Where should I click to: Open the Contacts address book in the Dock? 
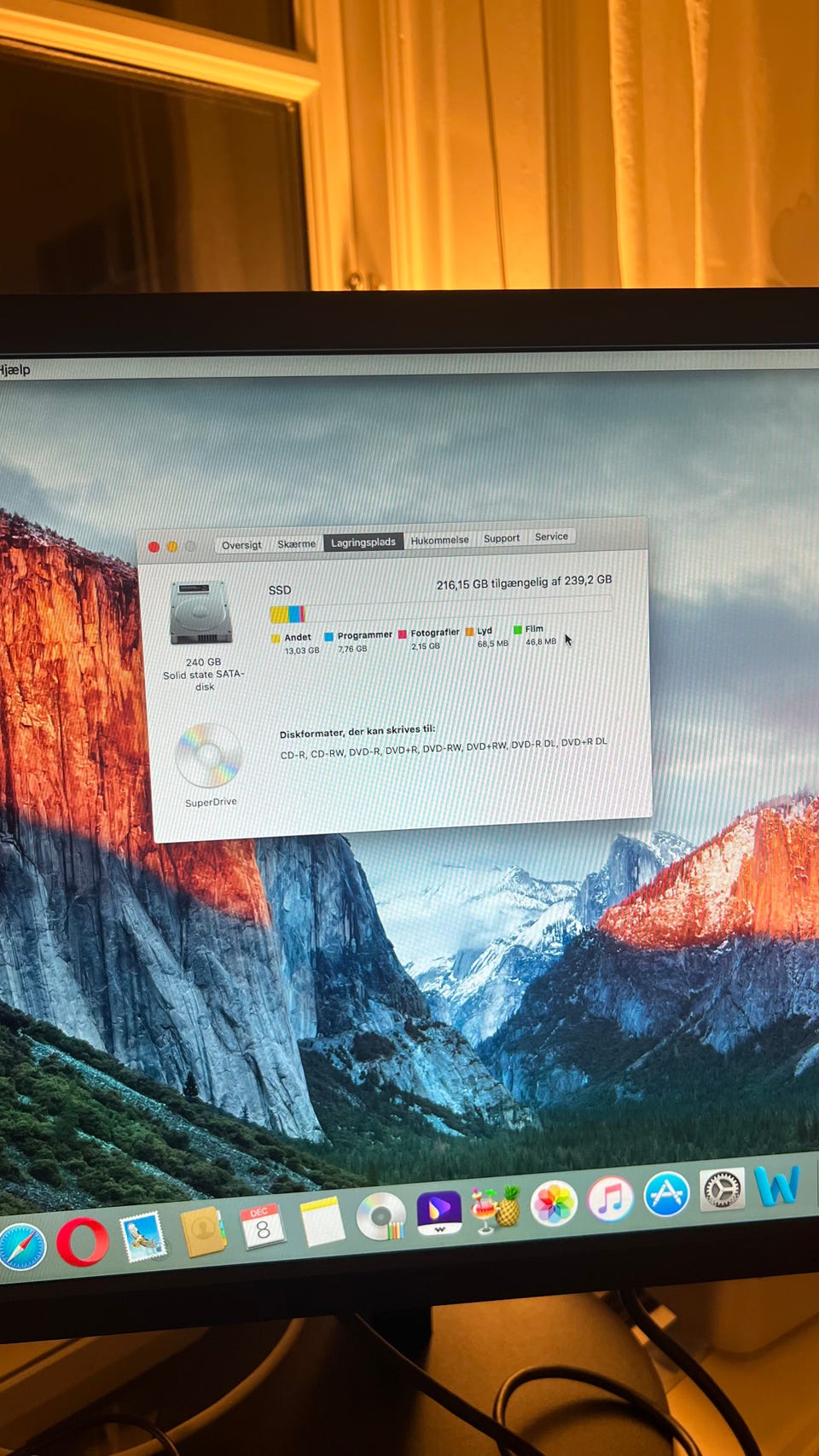click(203, 1232)
